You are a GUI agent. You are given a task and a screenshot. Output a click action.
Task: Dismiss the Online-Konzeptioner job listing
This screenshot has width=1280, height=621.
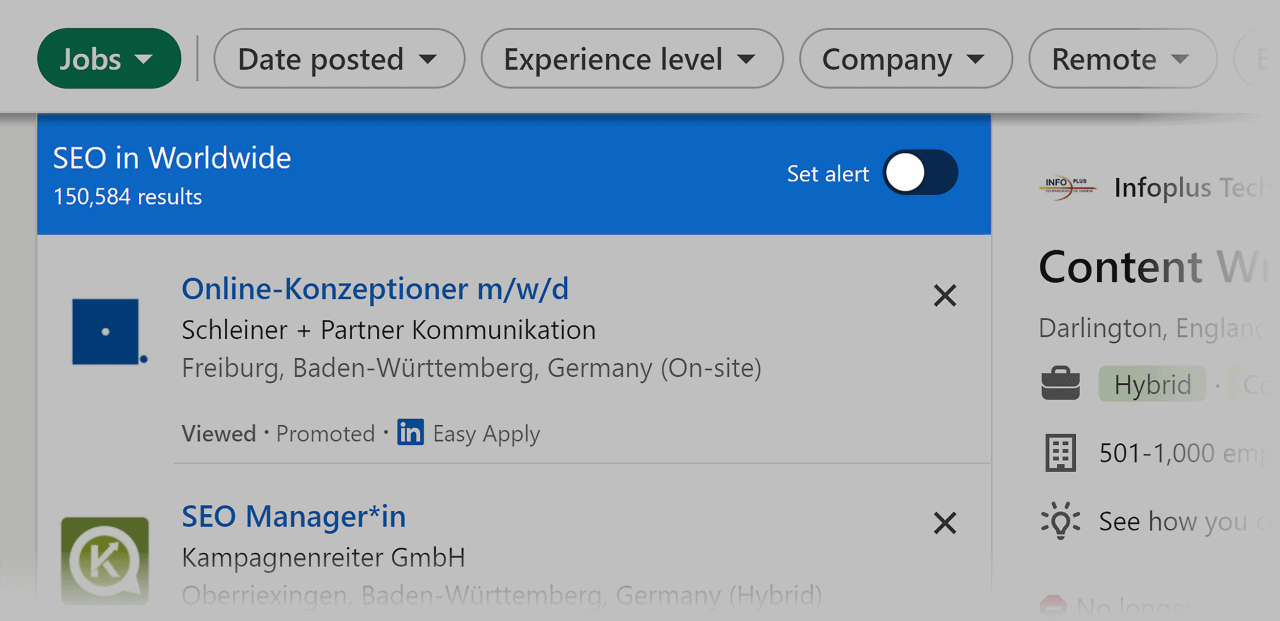tap(944, 295)
